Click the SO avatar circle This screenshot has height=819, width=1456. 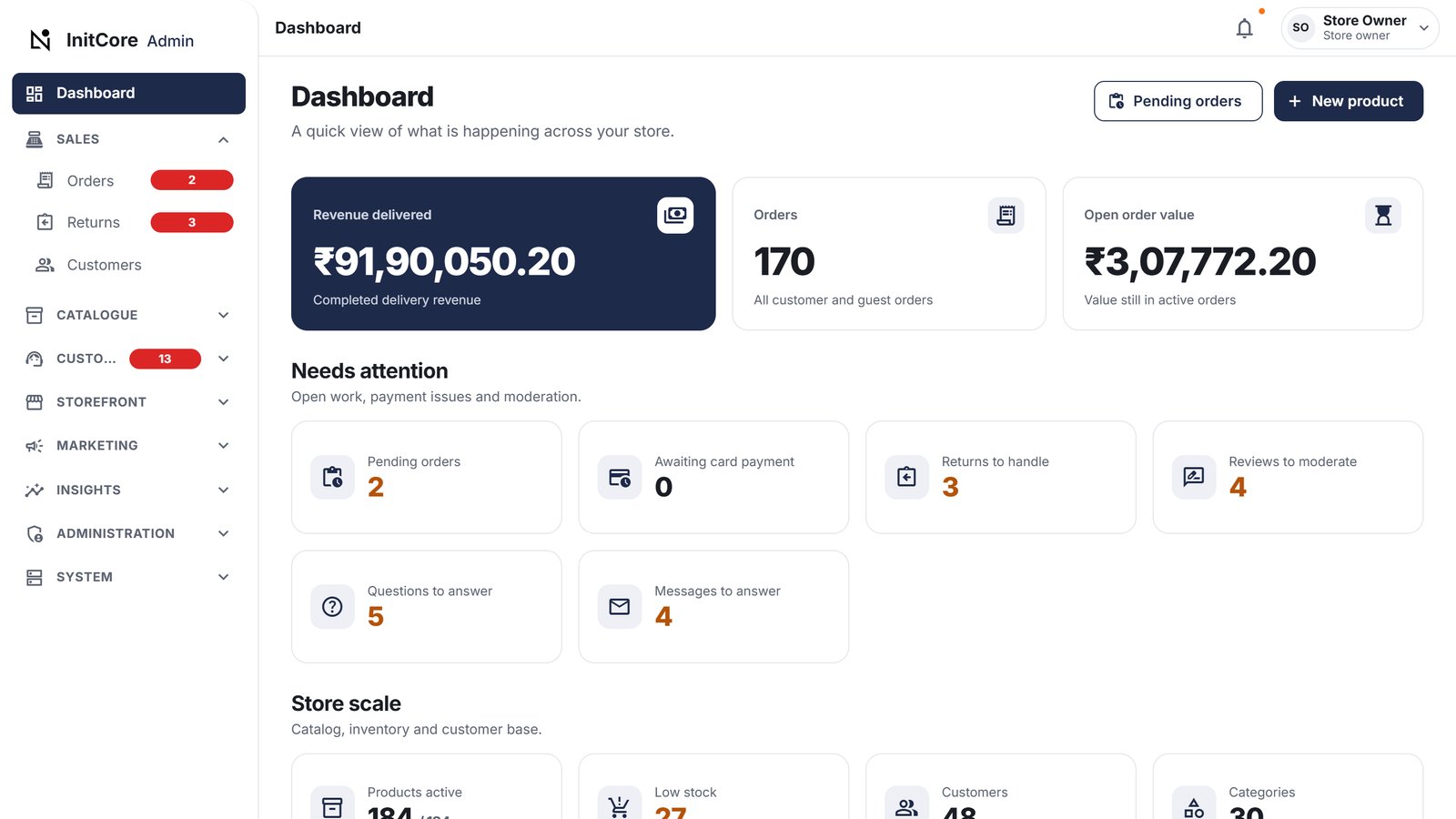[x=1301, y=27]
